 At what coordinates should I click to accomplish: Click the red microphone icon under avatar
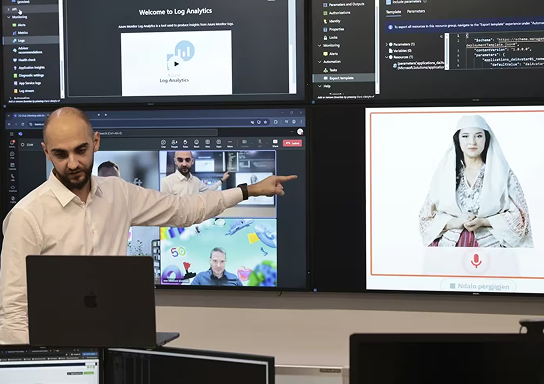point(476,261)
